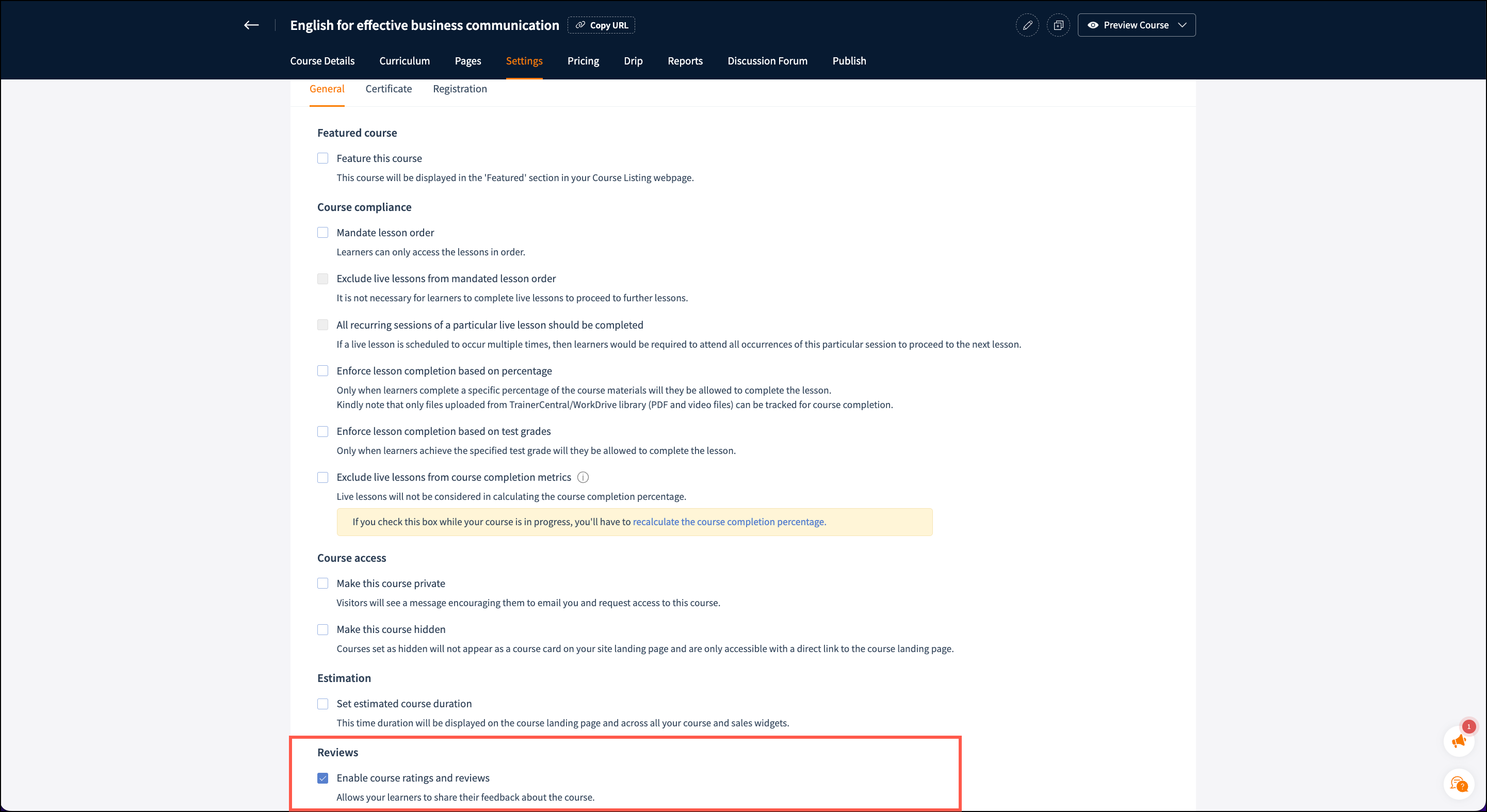Uncheck Enable course ratings and reviews
This screenshot has width=1487, height=812.
coord(322,778)
